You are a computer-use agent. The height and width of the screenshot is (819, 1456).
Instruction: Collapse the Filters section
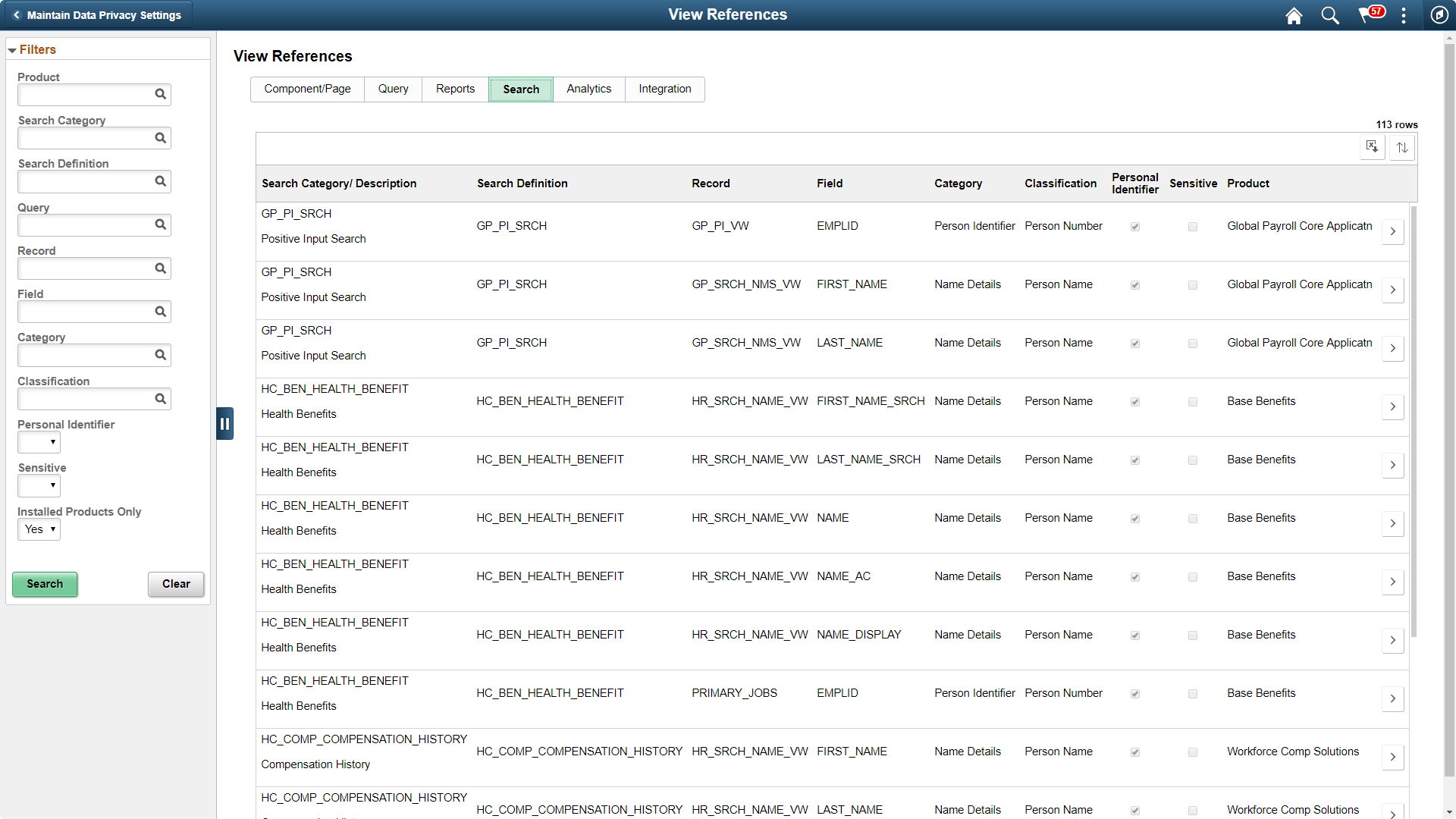coord(12,49)
